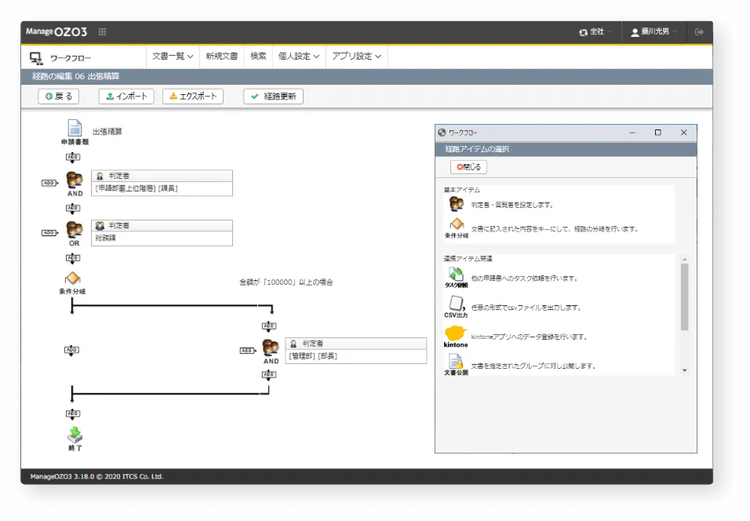Screen dimensions: 750x521
Task: Click the ManageOZO3 3.18.0 footer text
Action: pos(97,477)
